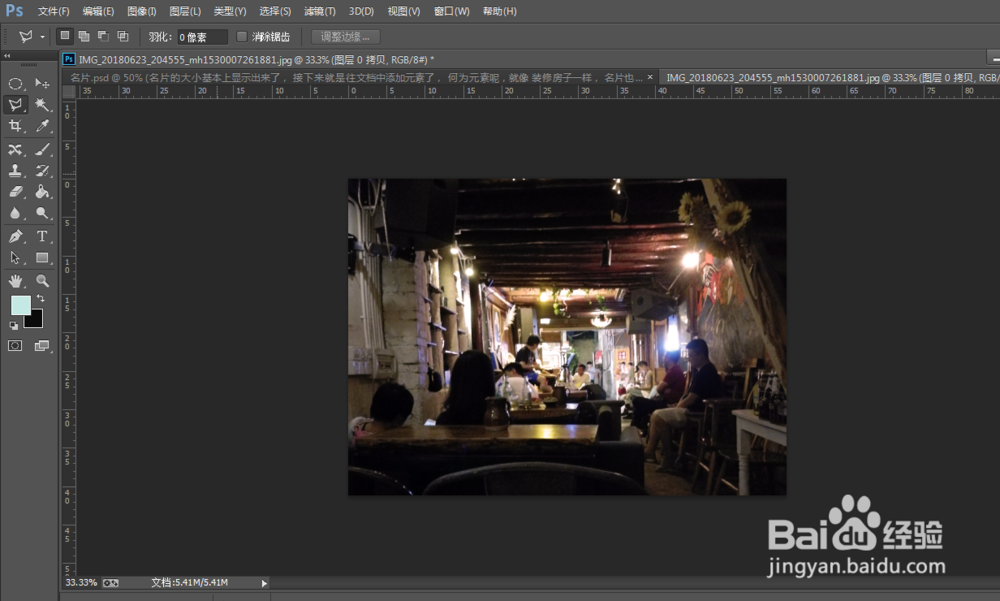Enable the 消除锯齿 anti-alias checkbox
Viewport: 1000px width, 601px height.
242,36
